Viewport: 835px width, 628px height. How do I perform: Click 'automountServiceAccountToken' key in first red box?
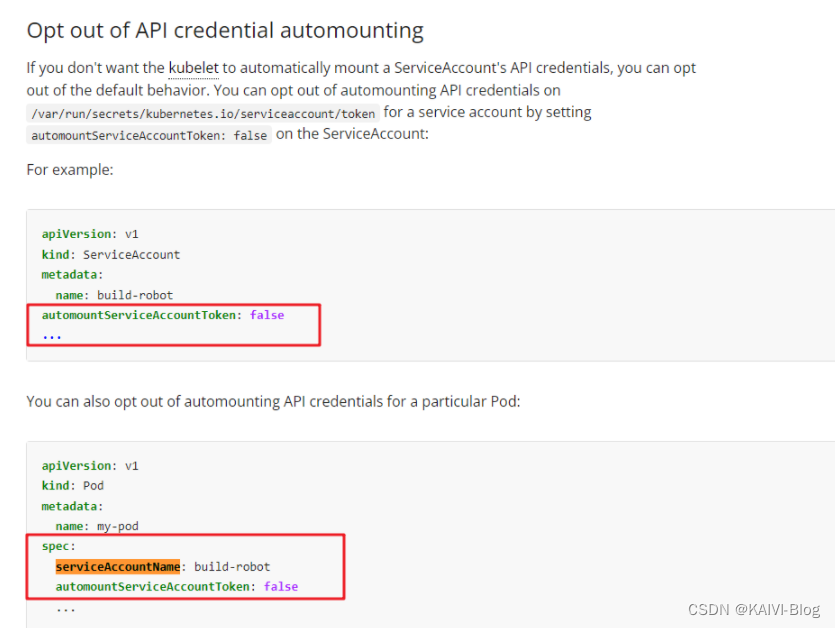[138, 315]
